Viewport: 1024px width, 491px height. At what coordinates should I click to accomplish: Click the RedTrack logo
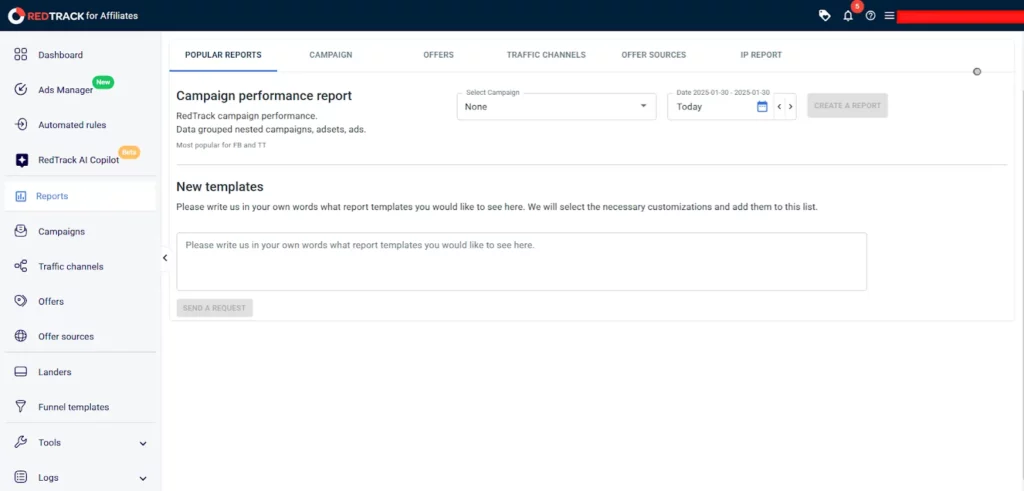[x=73, y=15]
